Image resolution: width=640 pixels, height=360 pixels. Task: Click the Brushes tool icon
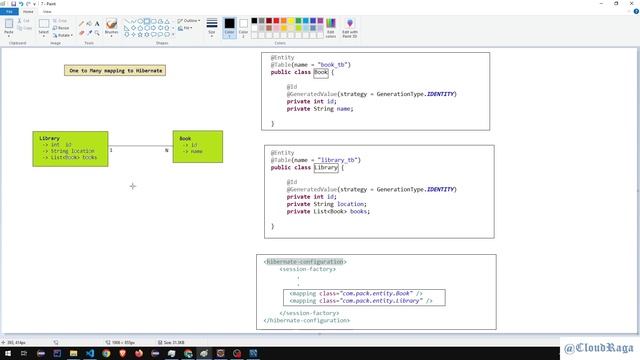point(111,24)
